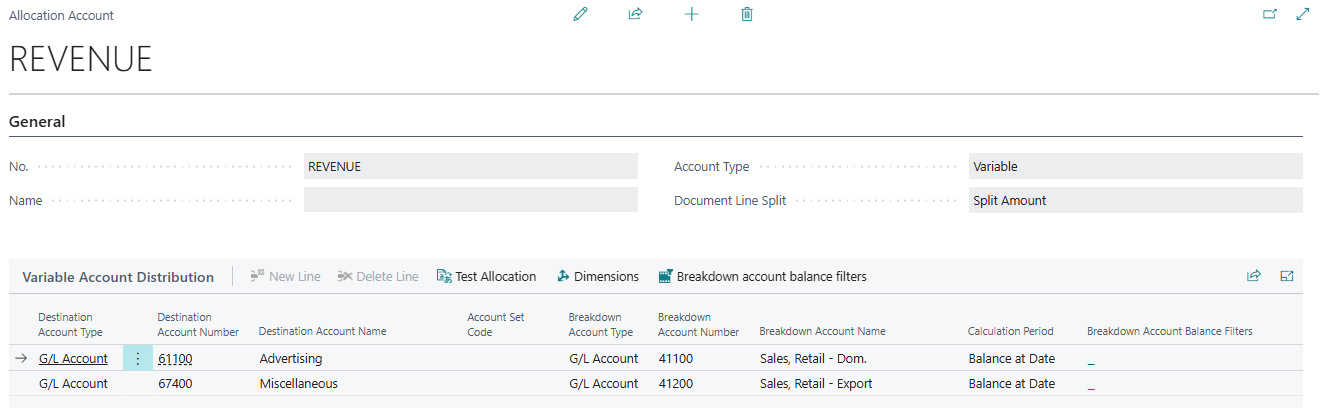
Task: Click the pencil Edit icon
Action: (580, 15)
